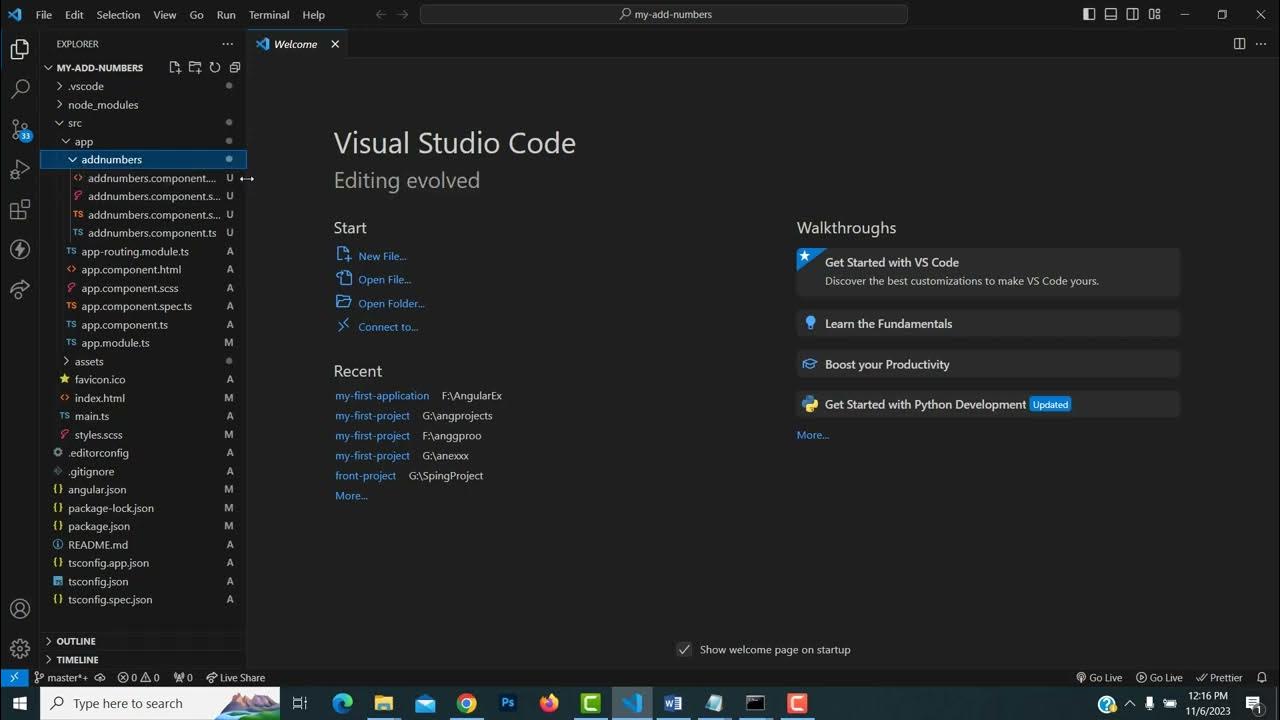This screenshot has height=720, width=1280.
Task: Open the File menu
Action: (x=44, y=15)
